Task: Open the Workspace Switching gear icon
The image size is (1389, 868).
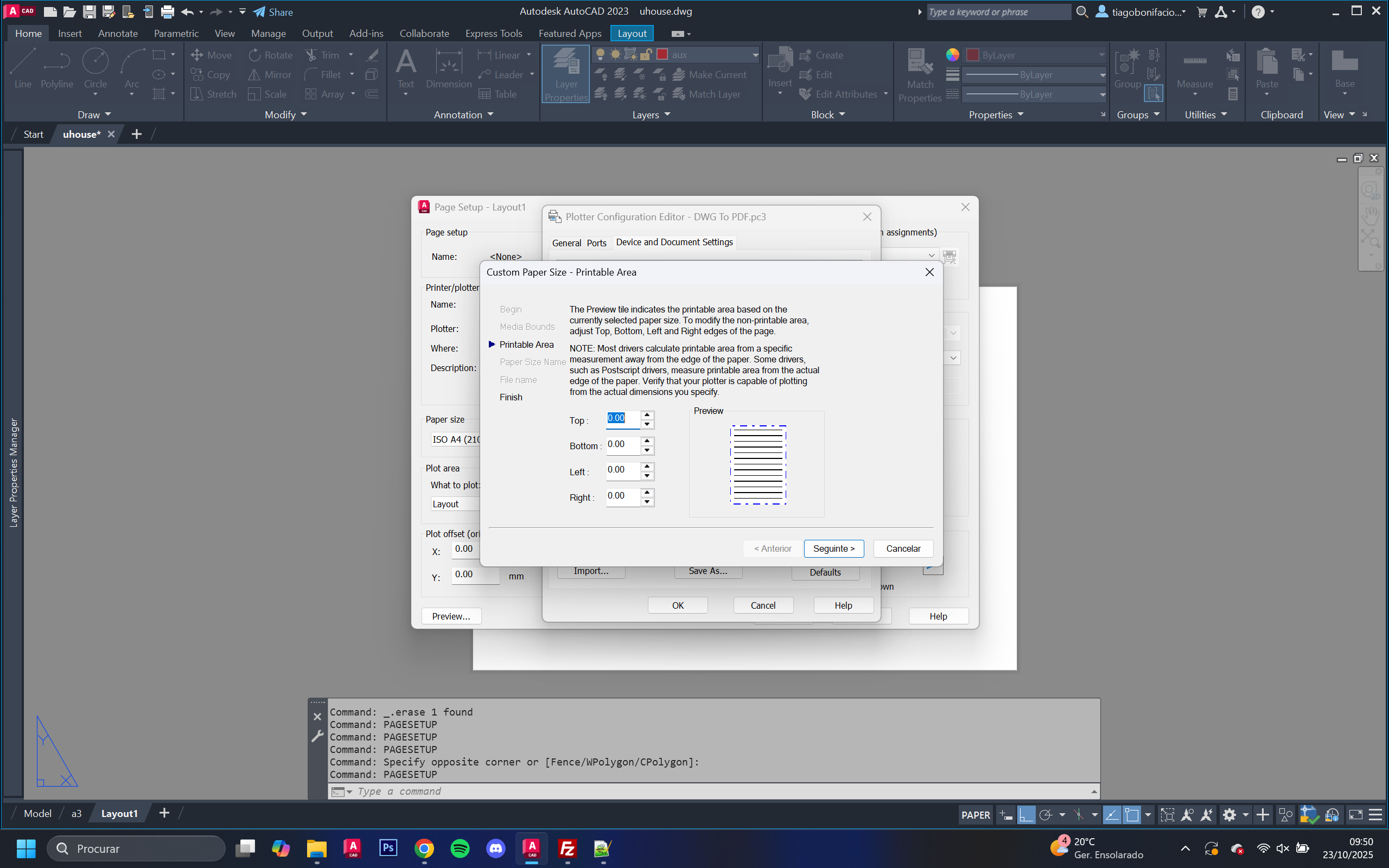Action: click(x=1229, y=815)
